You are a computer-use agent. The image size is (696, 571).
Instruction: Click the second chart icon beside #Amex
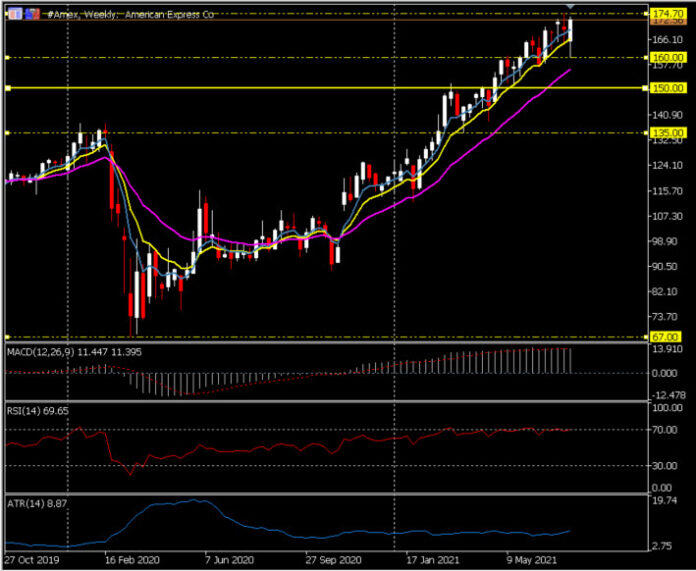(x=33, y=14)
